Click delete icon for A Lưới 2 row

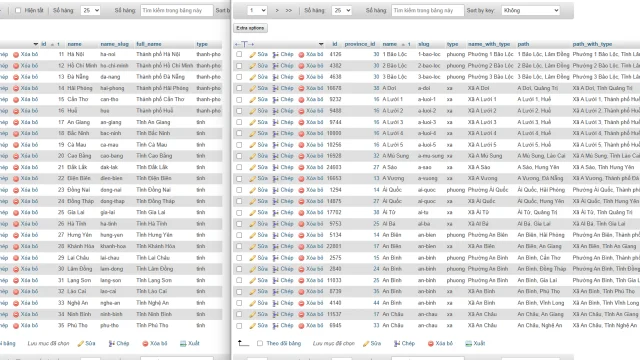coord(301,111)
